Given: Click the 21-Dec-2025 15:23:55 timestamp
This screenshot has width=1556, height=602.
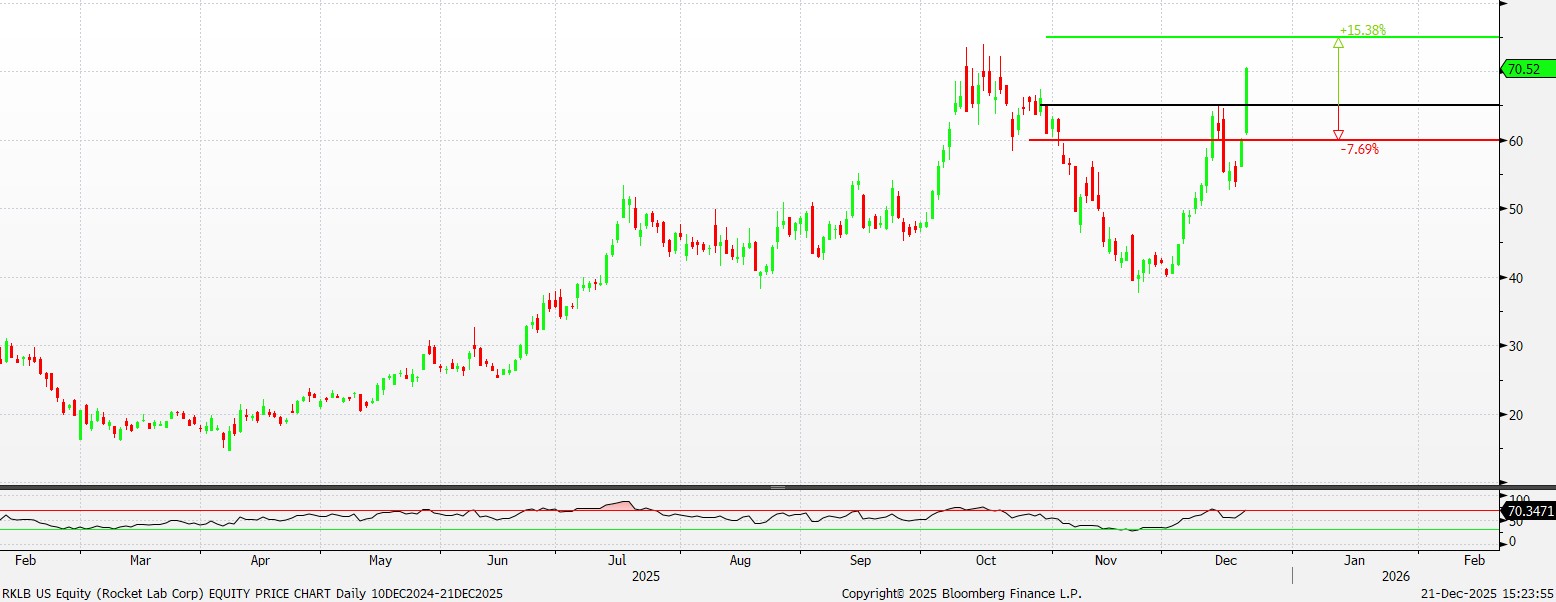Looking at the screenshot, I should click(x=1487, y=593).
